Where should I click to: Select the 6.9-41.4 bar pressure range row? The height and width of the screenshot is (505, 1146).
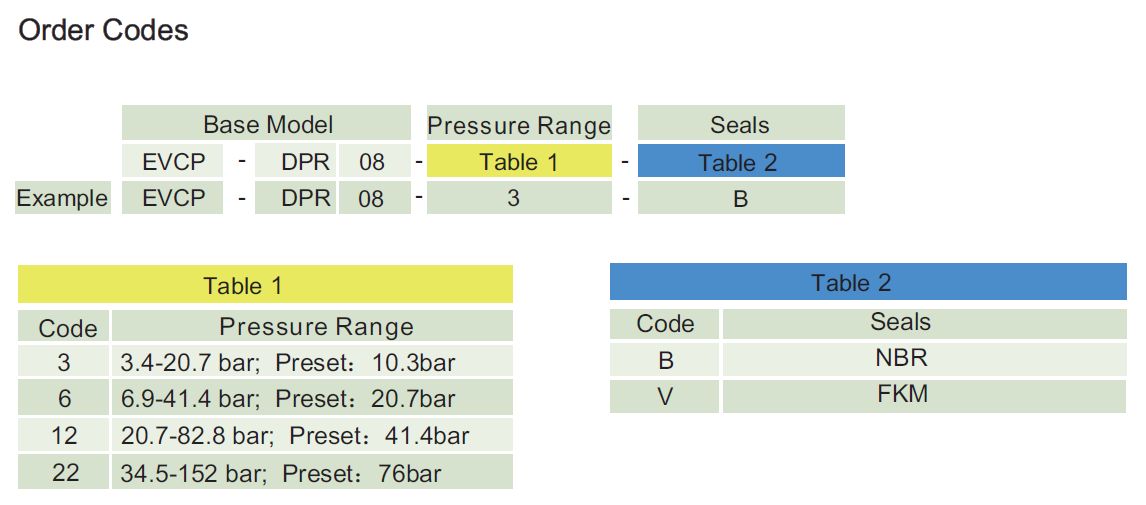point(311,399)
